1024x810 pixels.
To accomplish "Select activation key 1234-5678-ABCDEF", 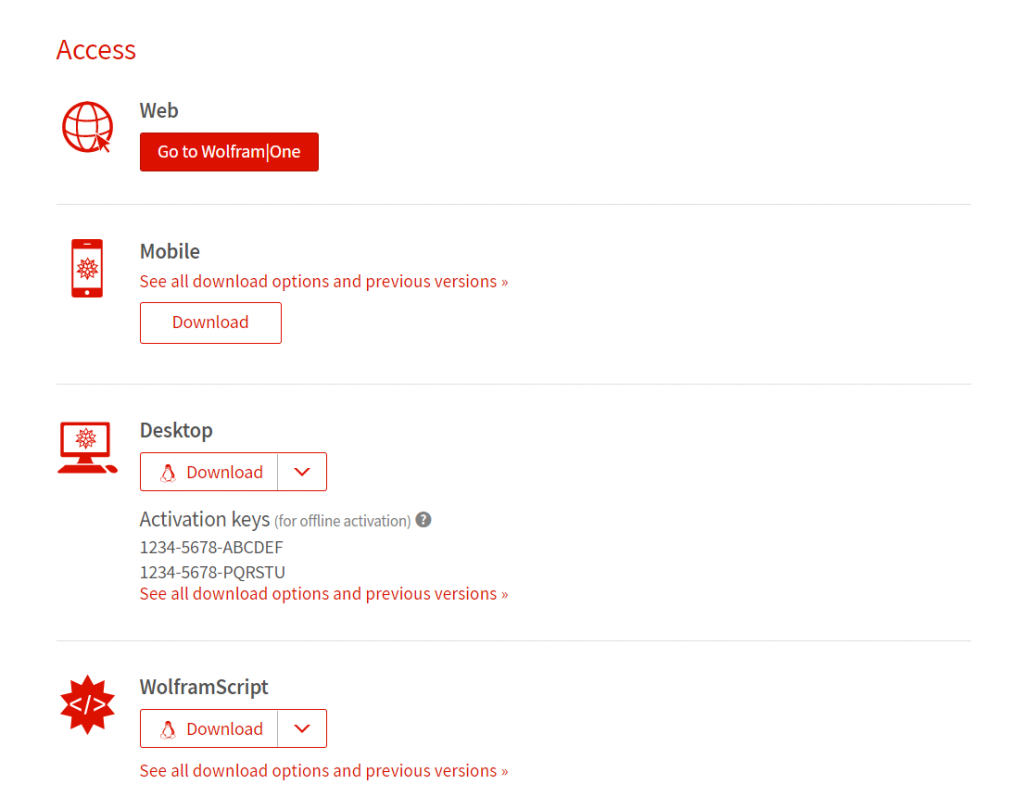I will click(x=211, y=547).
